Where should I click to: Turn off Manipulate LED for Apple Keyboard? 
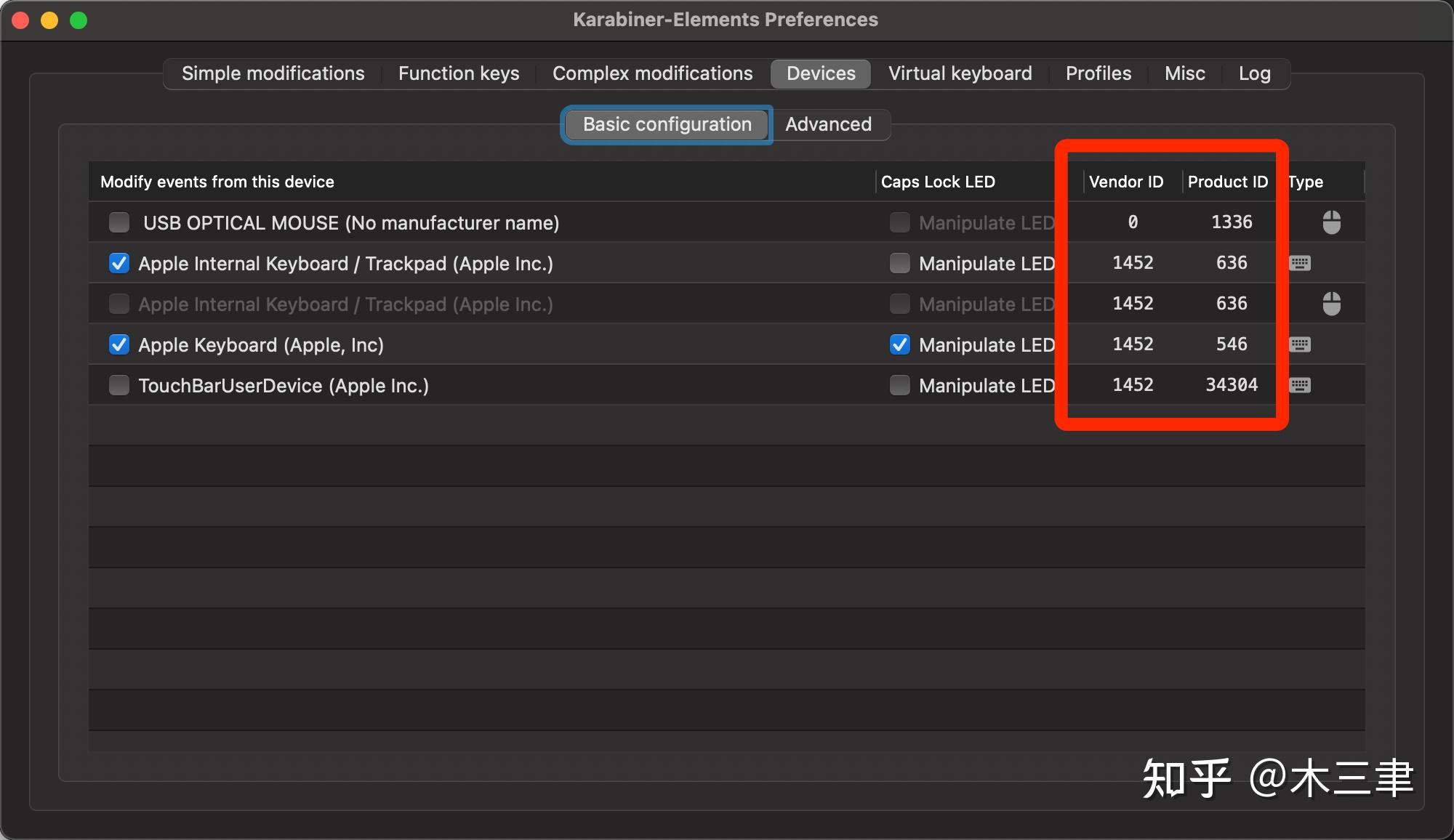point(900,344)
